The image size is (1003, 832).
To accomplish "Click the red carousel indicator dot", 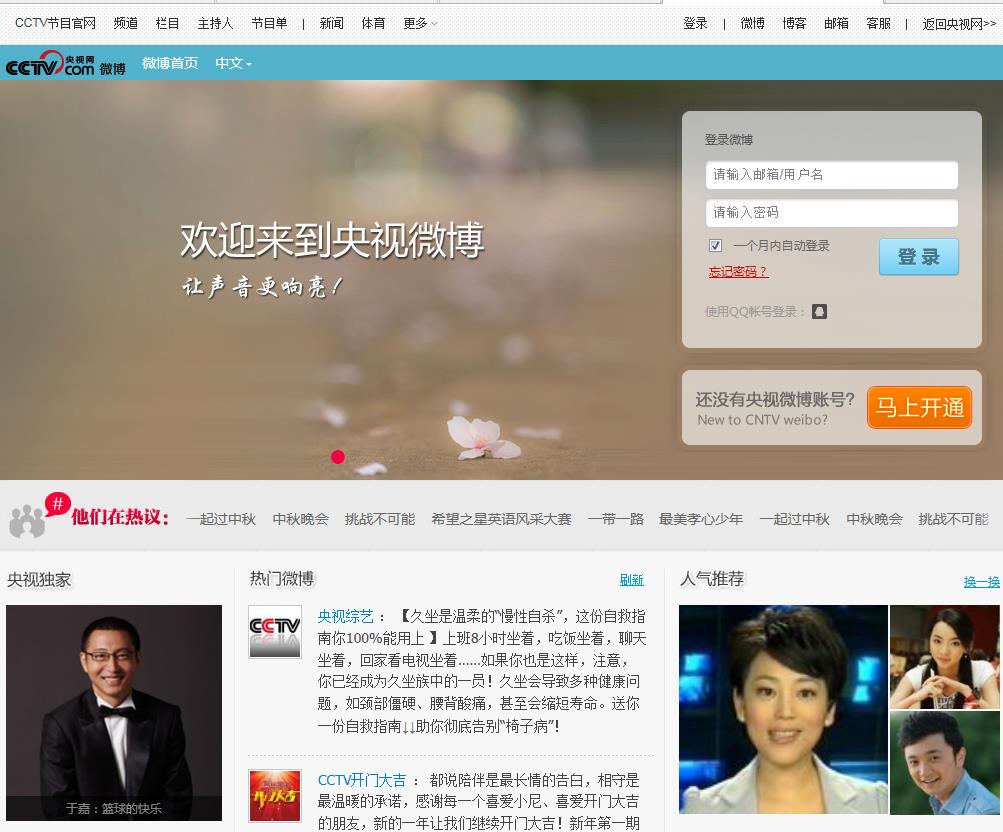I will (338, 457).
